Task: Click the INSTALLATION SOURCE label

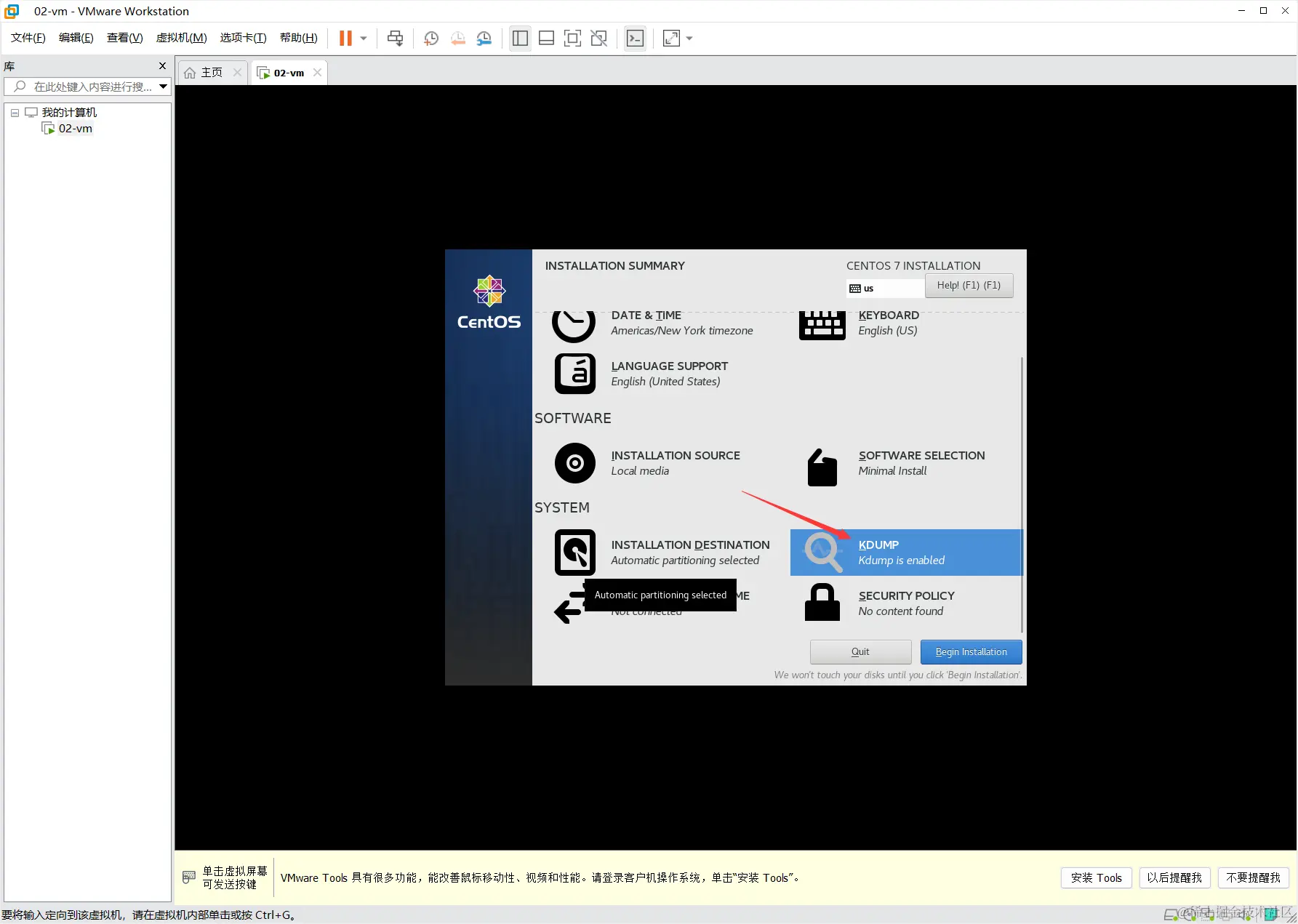Action: coord(676,456)
